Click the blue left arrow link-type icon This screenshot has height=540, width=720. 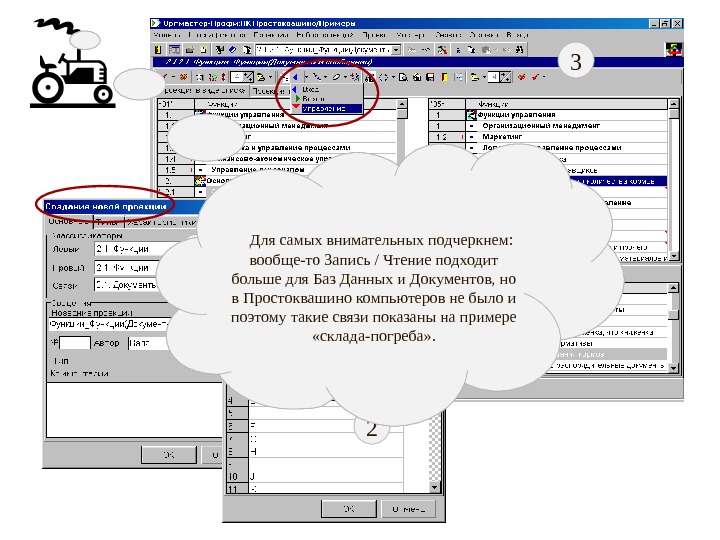coord(295,77)
